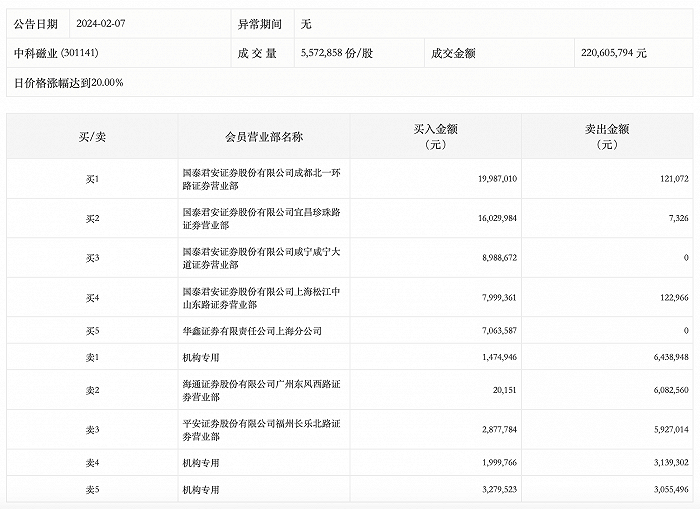
Task: Select buy amount 20,151
Action: pos(504,390)
